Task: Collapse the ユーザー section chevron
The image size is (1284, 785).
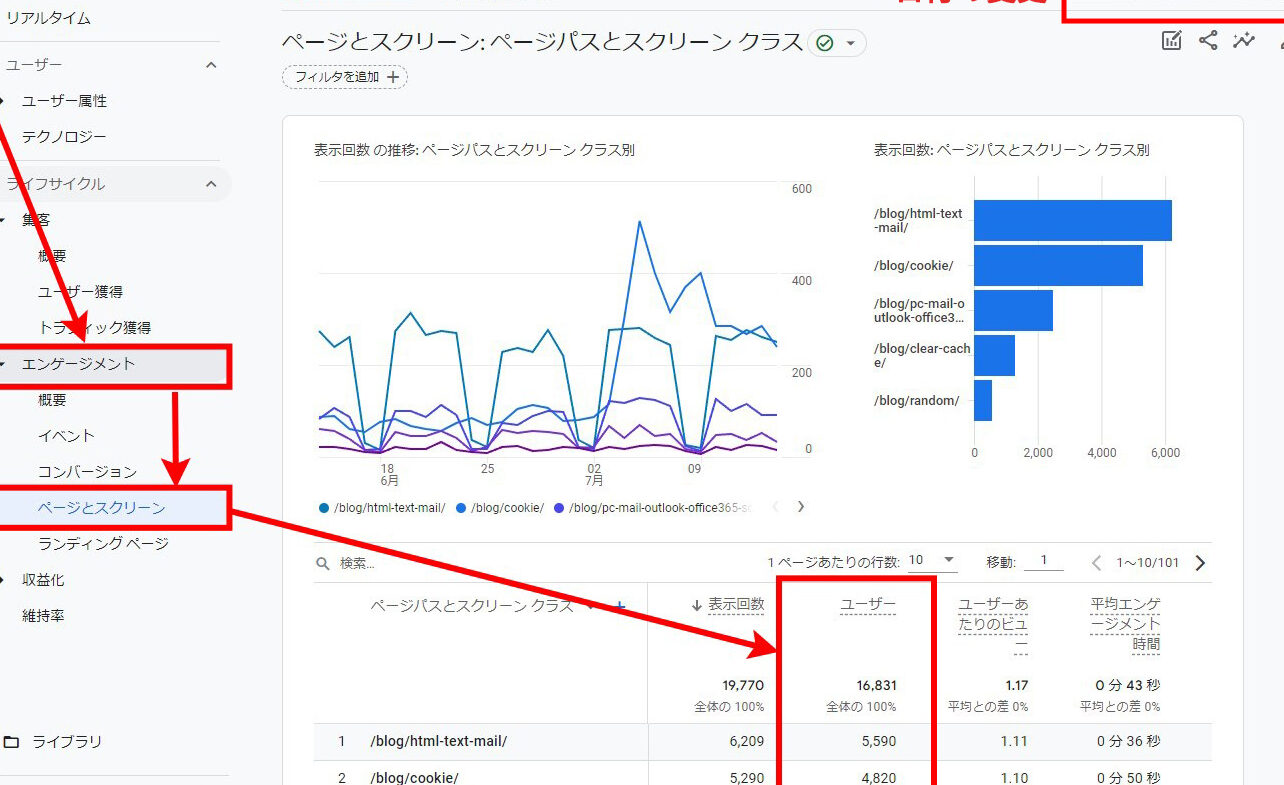Action: tap(211, 65)
